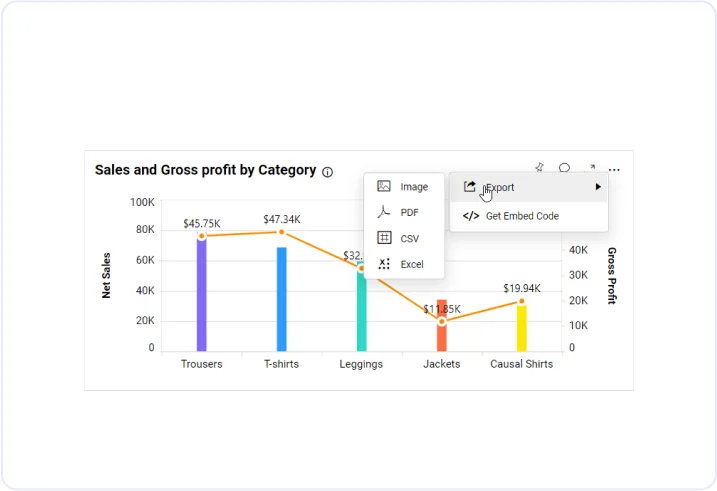Viewport: 717px width, 491px height.
Task: Choose PDF from the export submenu
Action: click(404, 213)
